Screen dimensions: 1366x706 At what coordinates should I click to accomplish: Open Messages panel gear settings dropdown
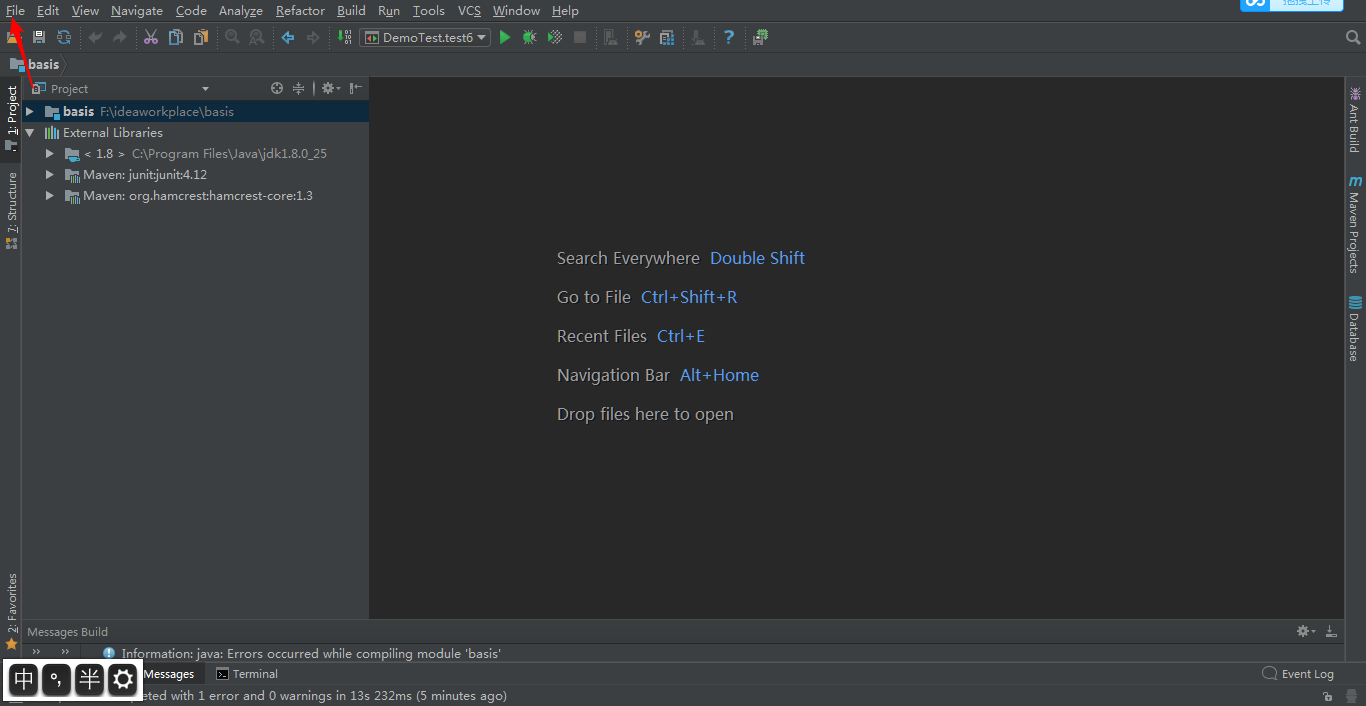(x=1306, y=631)
